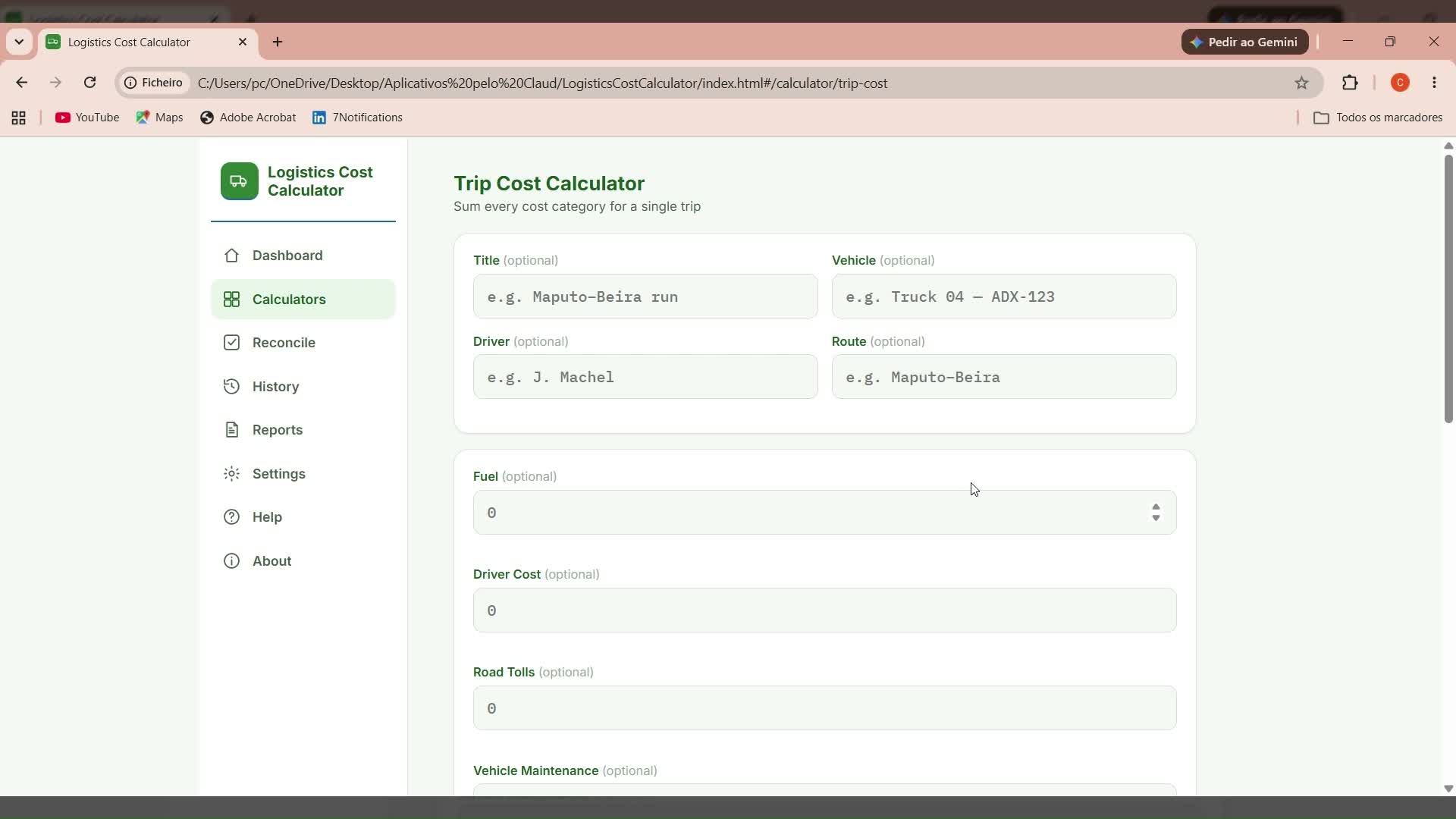This screenshot has width=1456, height=819.
Task: Click the Pedir ao Gemini button
Action: tap(1244, 42)
